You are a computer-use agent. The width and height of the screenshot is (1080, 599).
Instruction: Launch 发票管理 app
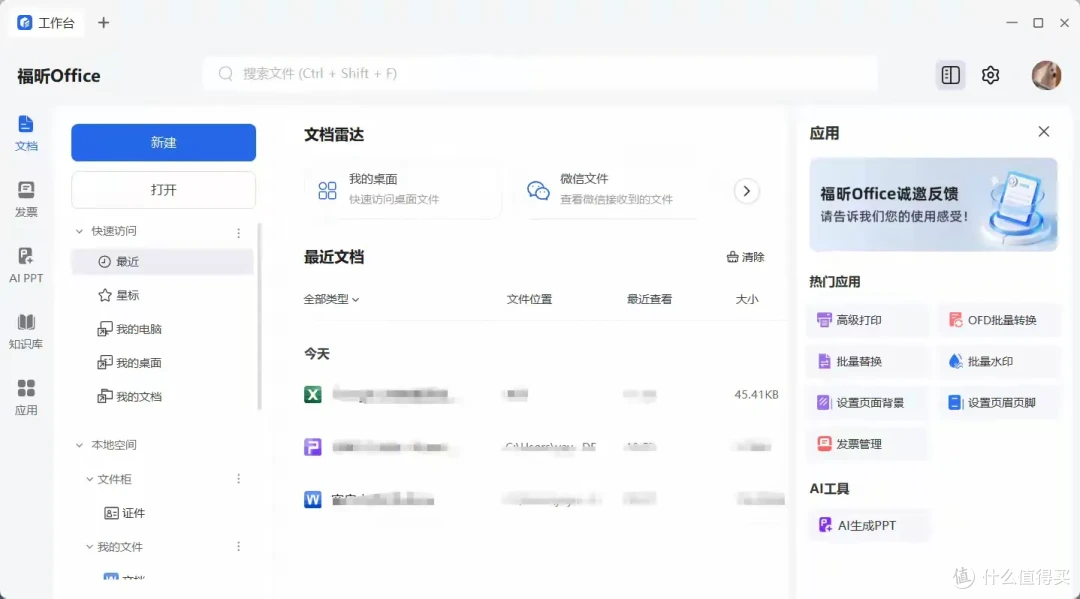click(866, 444)
